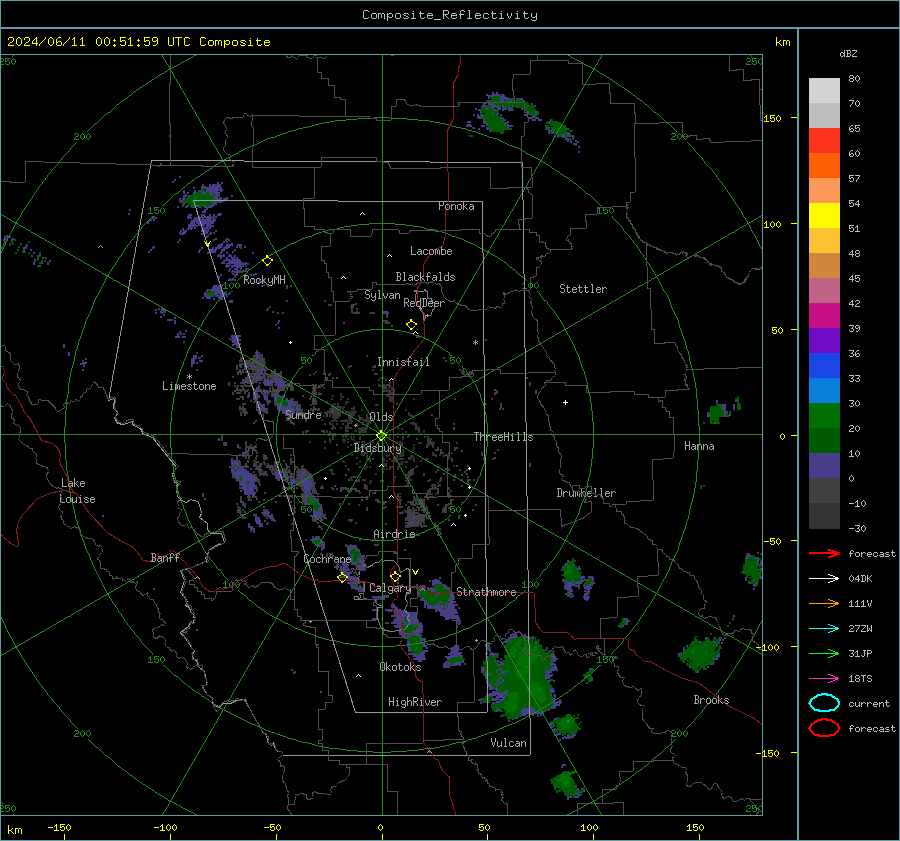The image size is (900, 841).
Task: Click the RockyMH label
Action: pyautogui.click(x=264, y=280)
